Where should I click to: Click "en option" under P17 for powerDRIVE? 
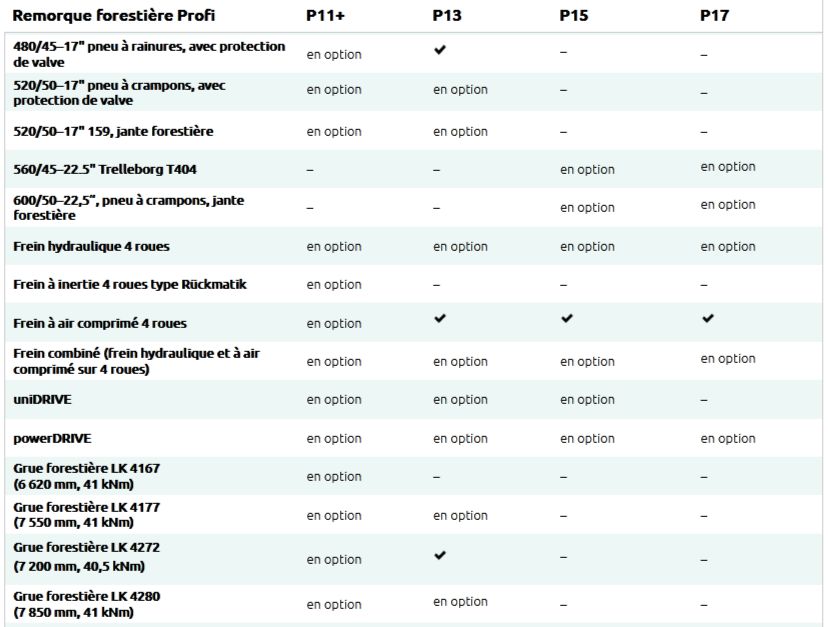(727, 438)
